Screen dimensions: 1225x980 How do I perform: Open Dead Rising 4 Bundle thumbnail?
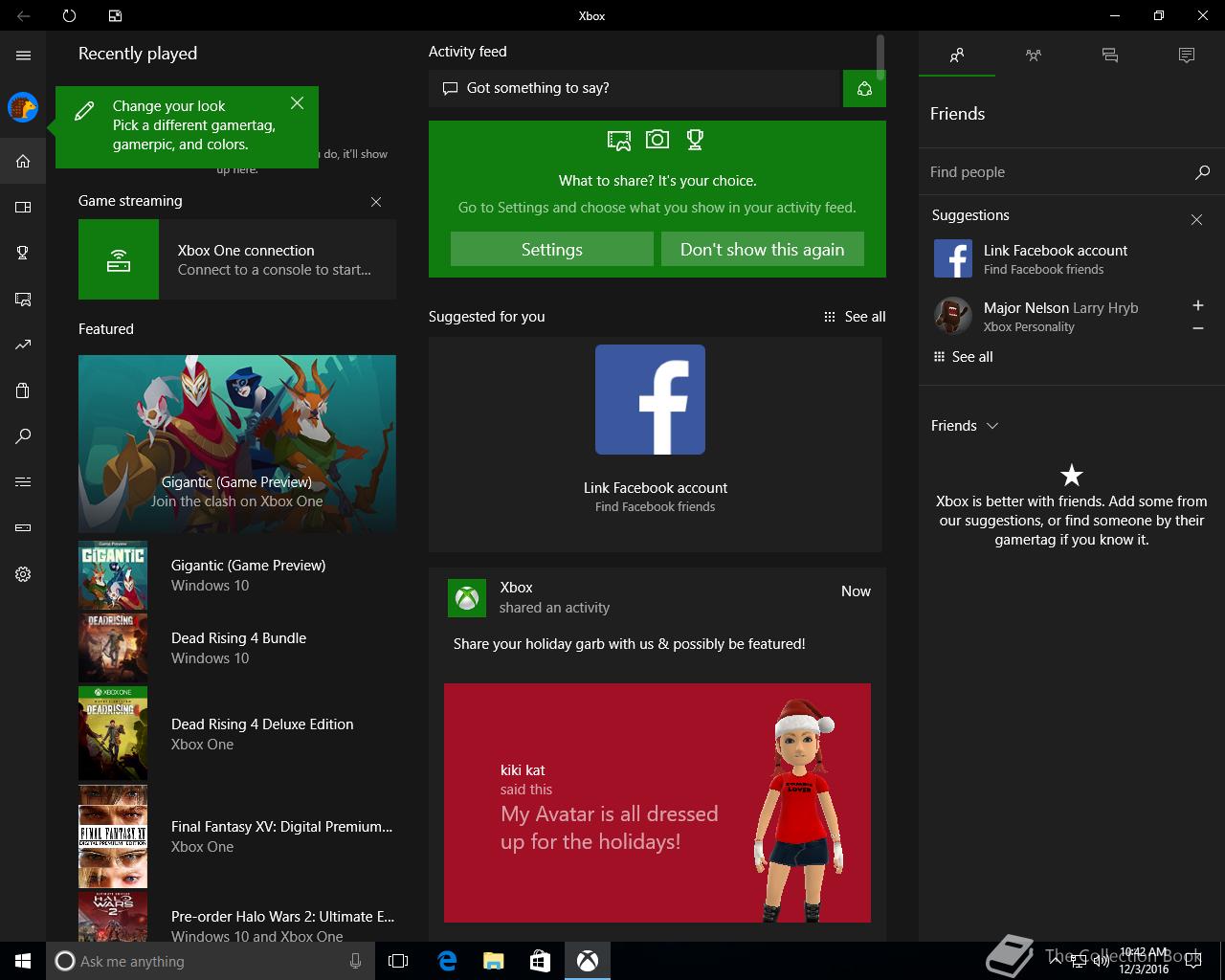point(113,648)
